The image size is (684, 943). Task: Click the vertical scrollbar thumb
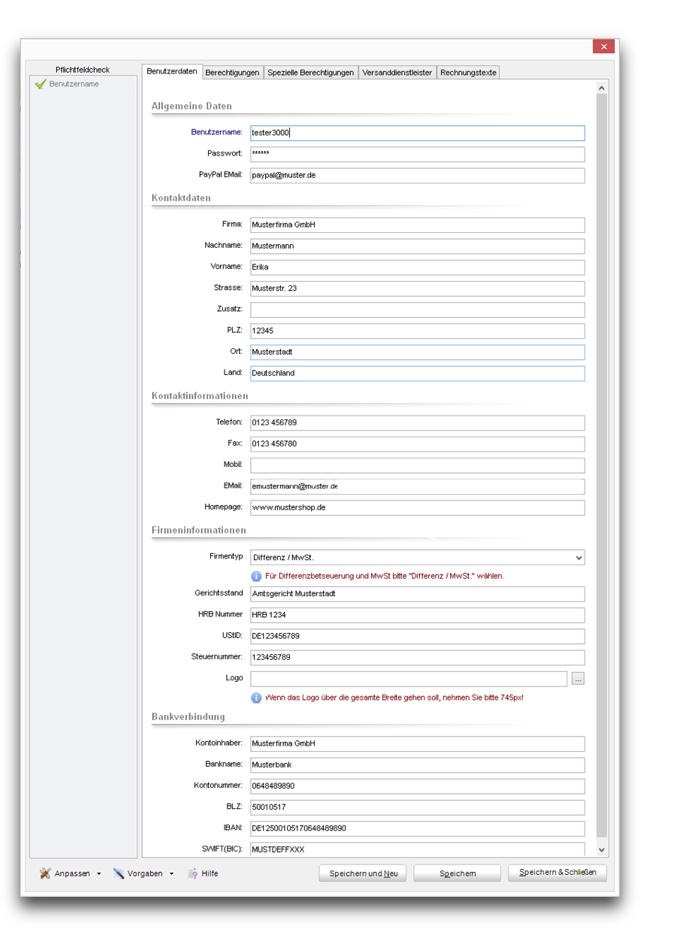602,464
